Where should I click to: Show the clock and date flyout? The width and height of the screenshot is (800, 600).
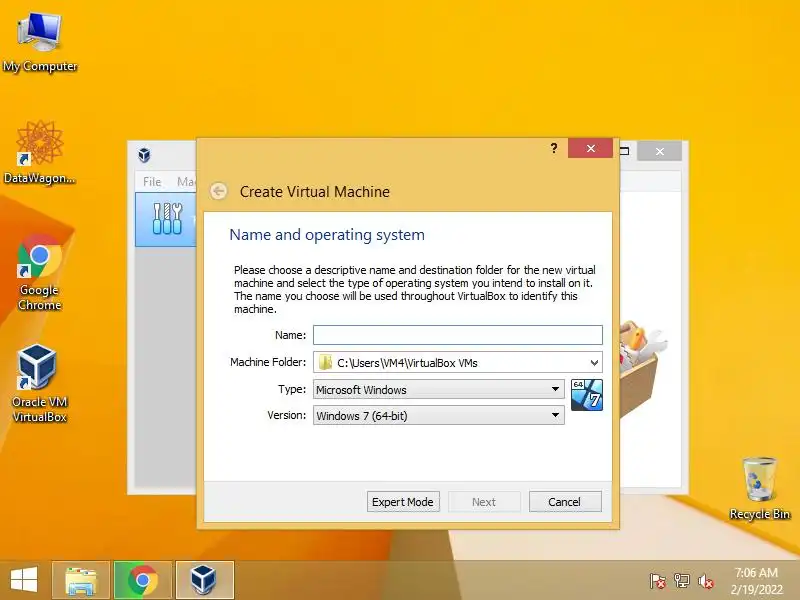tap(756, 581)
